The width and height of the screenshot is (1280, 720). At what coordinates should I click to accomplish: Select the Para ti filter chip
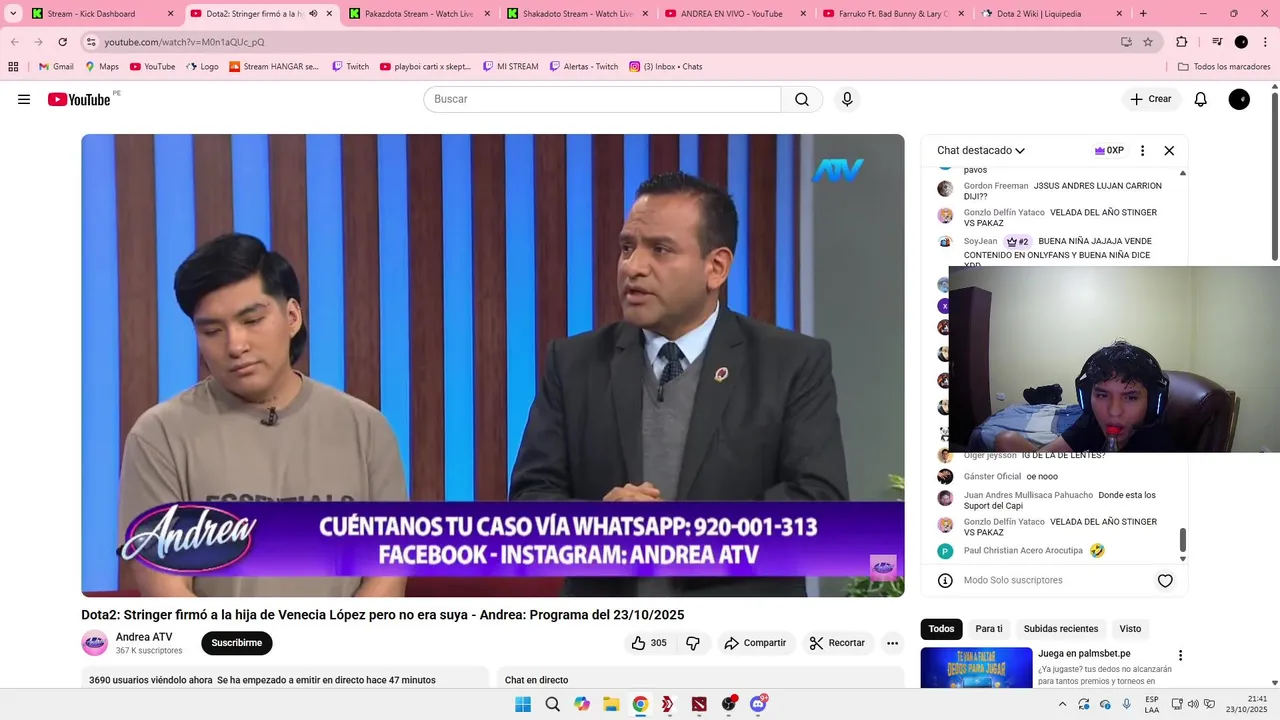coord(989,629)
